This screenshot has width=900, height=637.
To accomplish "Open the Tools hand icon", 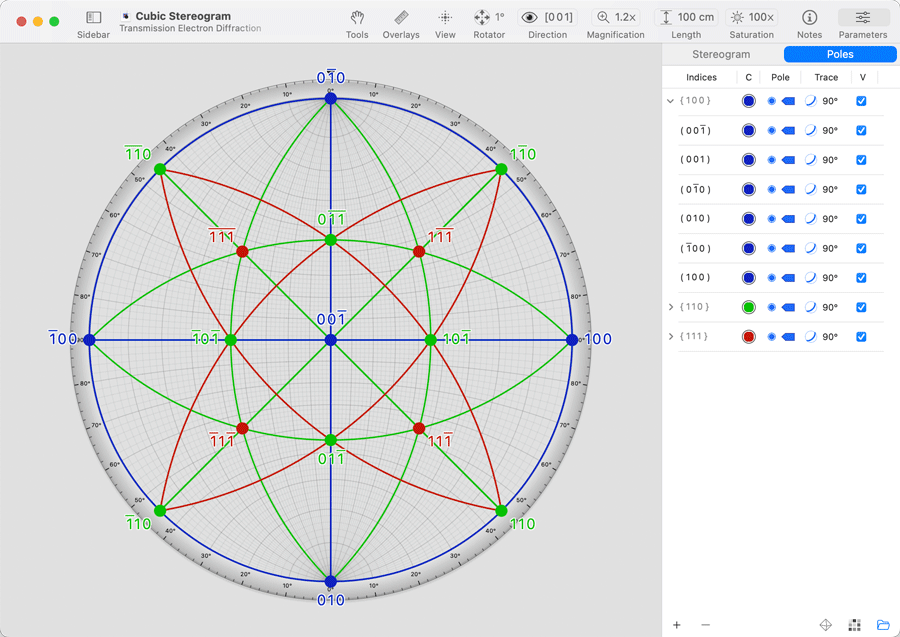I will coord(357,18).
